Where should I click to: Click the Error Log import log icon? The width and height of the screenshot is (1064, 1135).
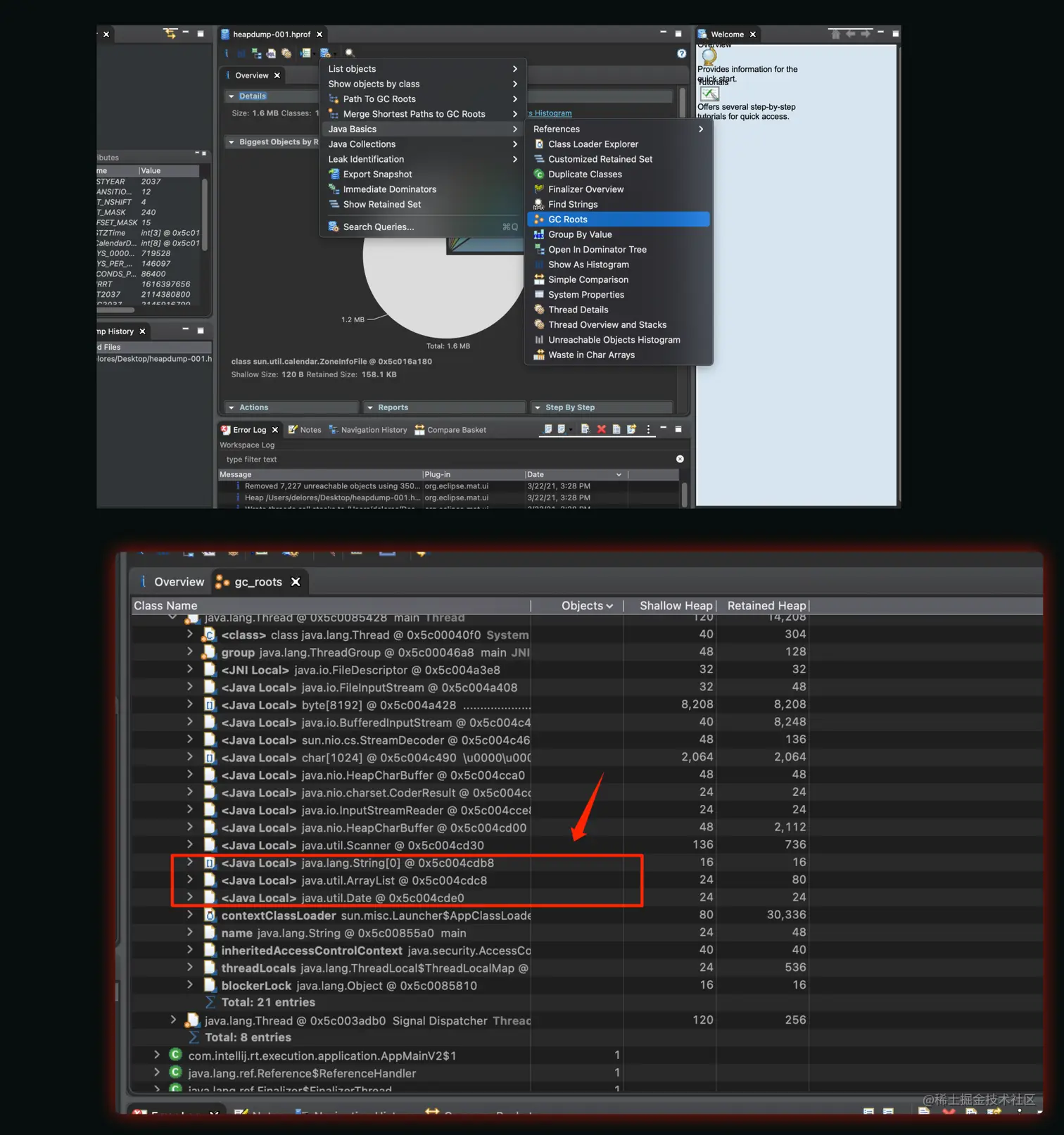[562, 429]
